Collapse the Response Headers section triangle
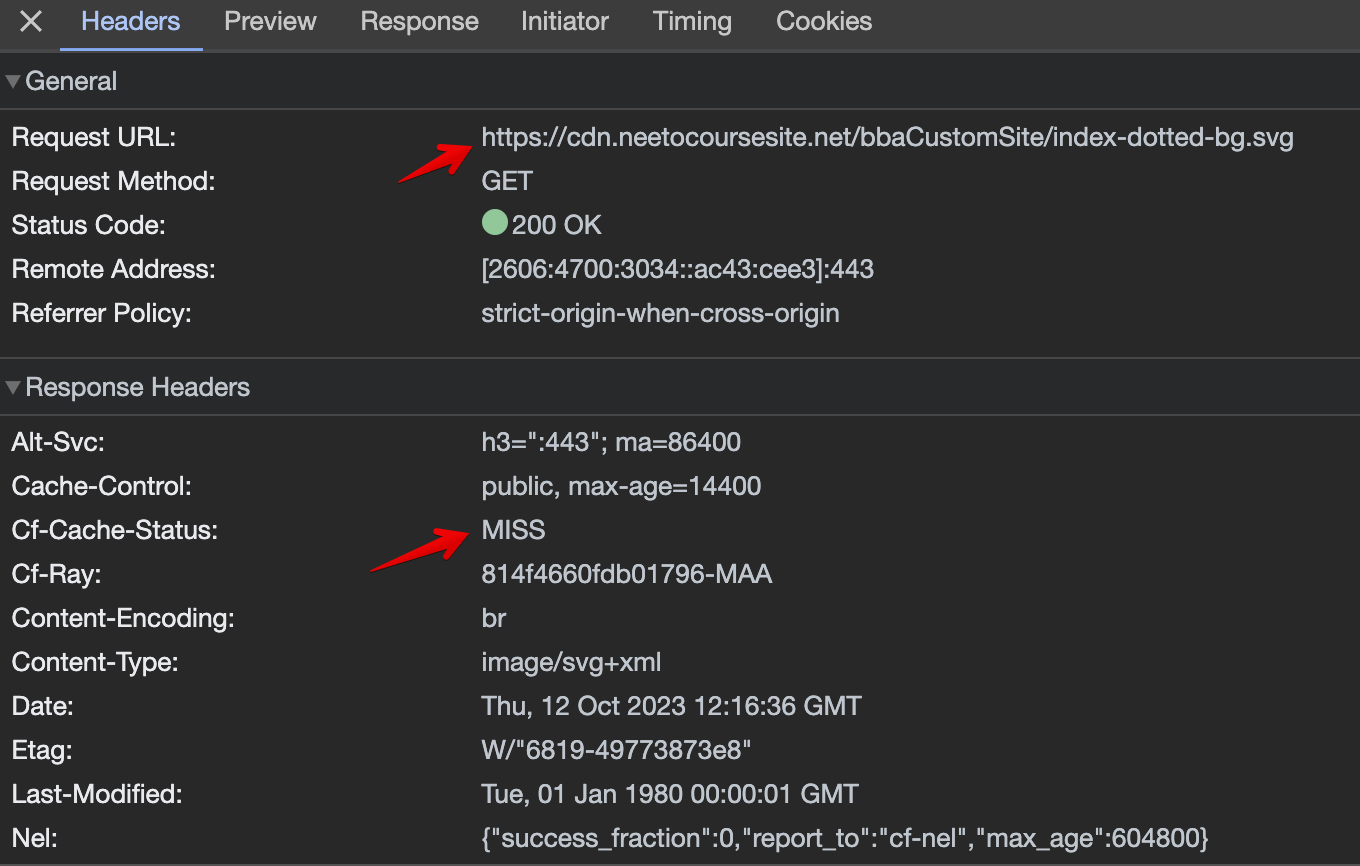Image resolution: width=1360 pixels, height=866 pixels. (12, 387)
